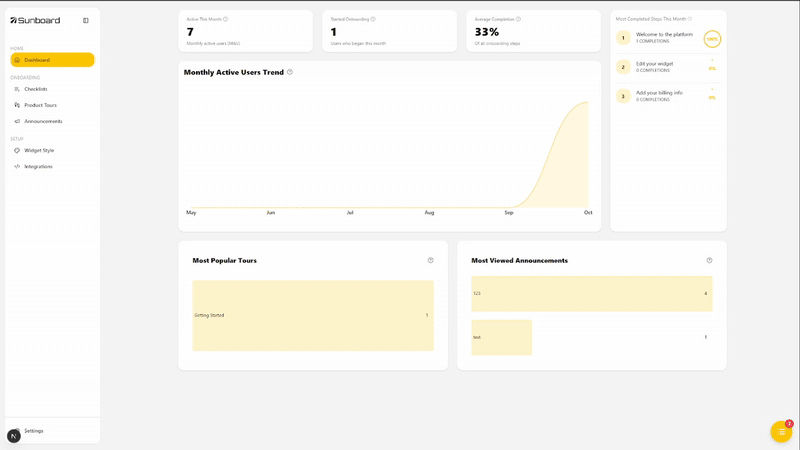The width and height of the screenshot is (800, 450).
Task: Collapse the sidebar using the panel icon
Action: coord(86,20)
